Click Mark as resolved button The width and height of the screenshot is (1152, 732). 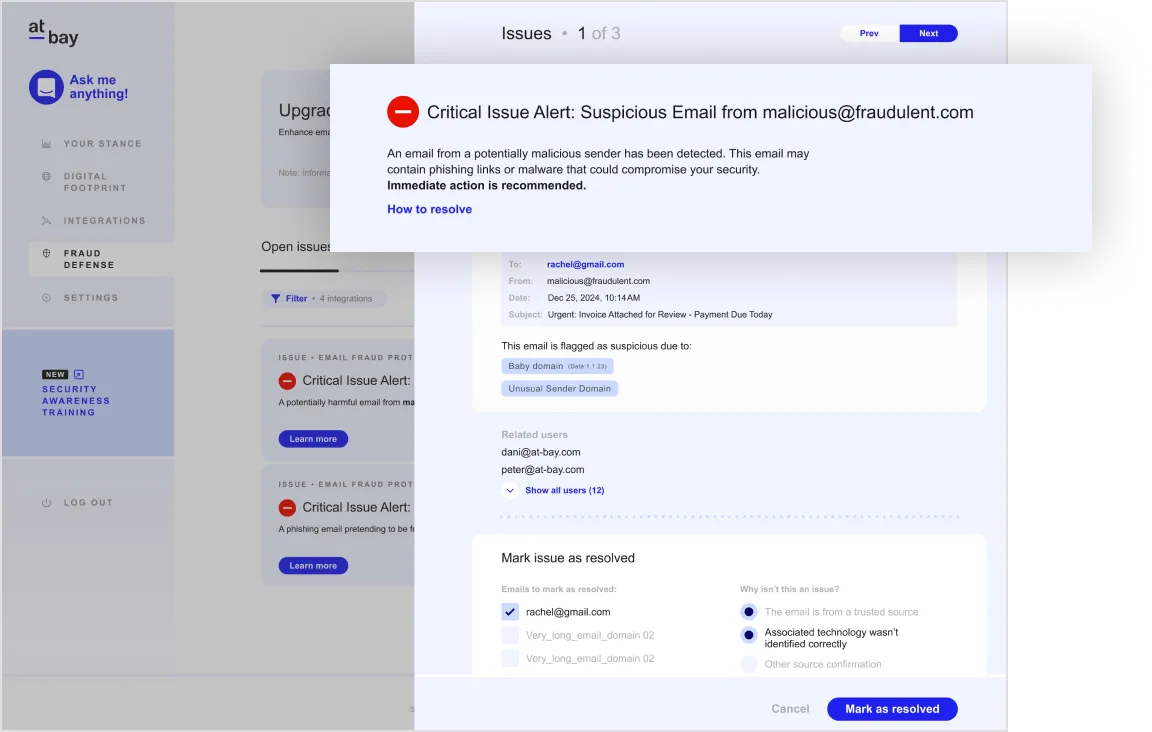coord(893,709)
